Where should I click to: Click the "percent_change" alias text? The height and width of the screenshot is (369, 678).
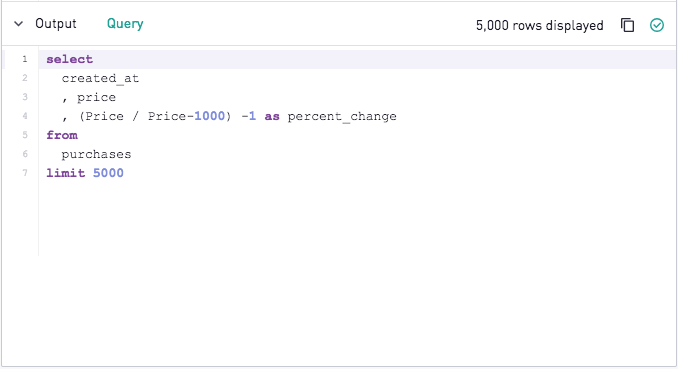[x=342, y=116]
